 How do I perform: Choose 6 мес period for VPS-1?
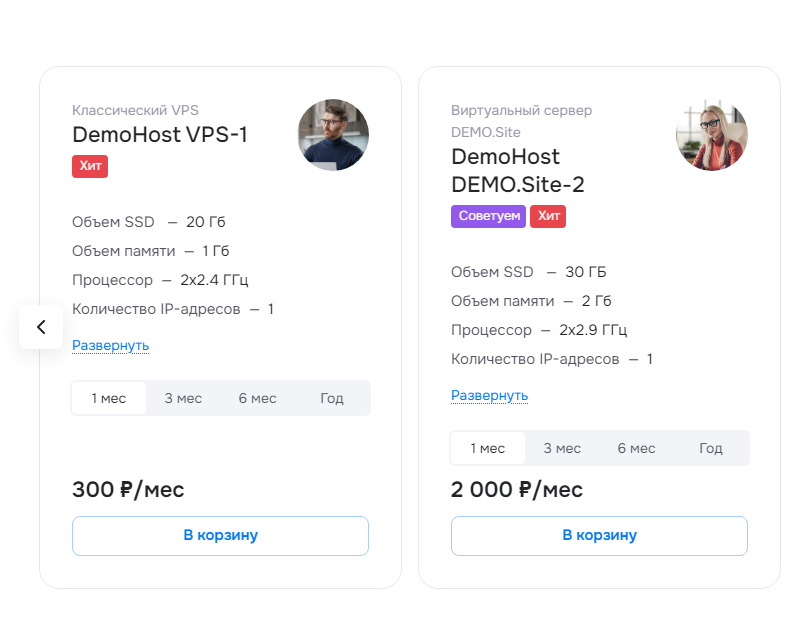coord(257,398)
